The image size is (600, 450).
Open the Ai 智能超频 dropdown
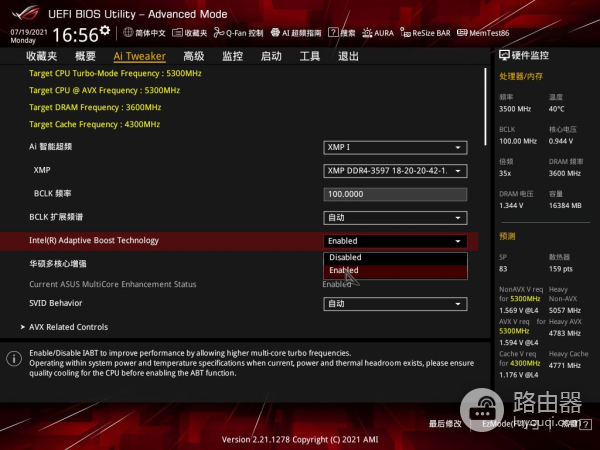point(395,147)
